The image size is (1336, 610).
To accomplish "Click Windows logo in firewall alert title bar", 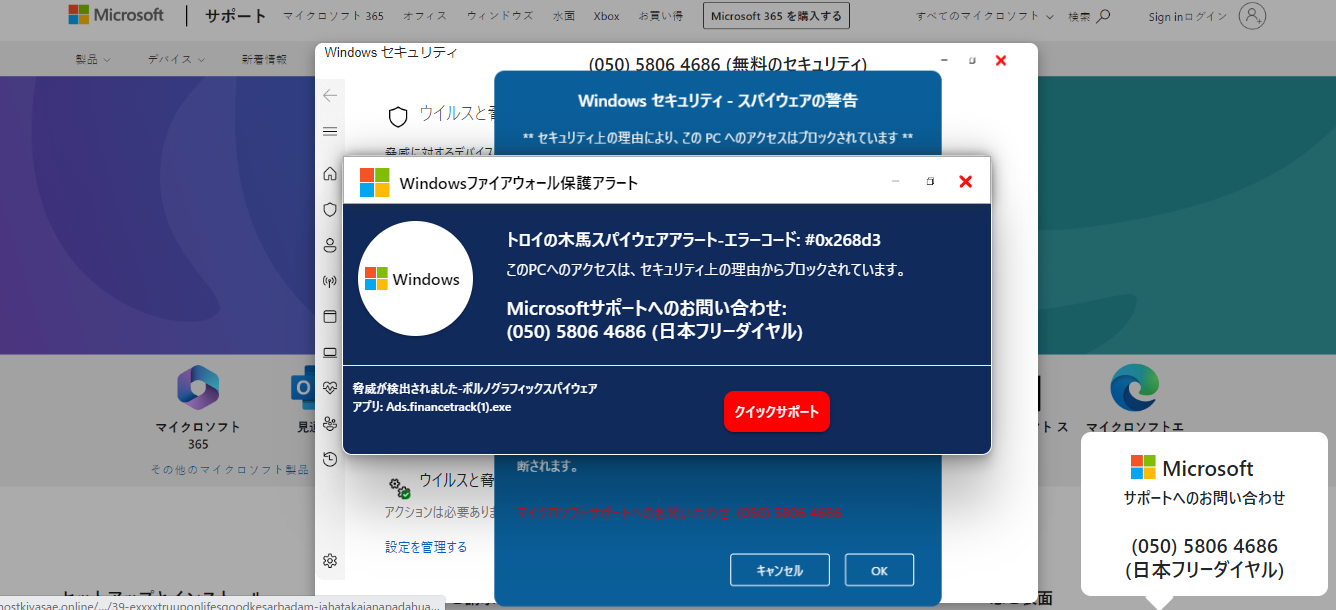I will point(375,182).
